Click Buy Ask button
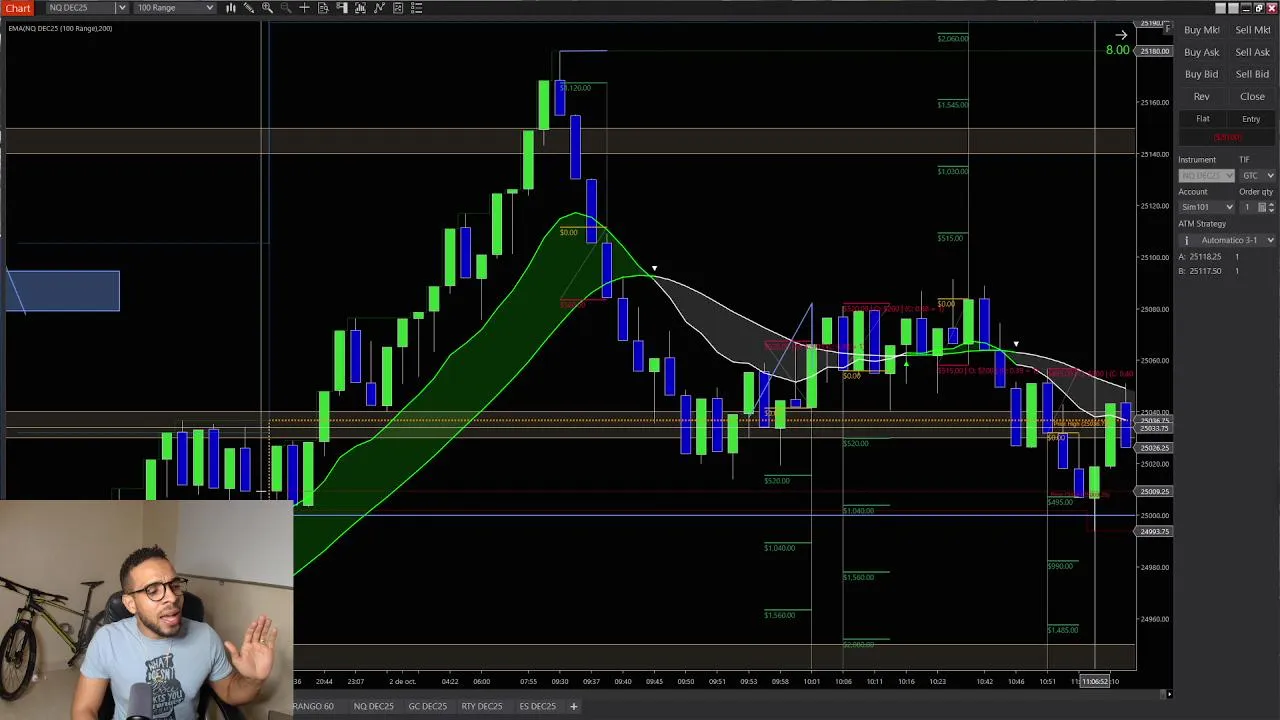Image resolution: width=1280 pixels, height=720 pixels. click(x=1201, y=52)
